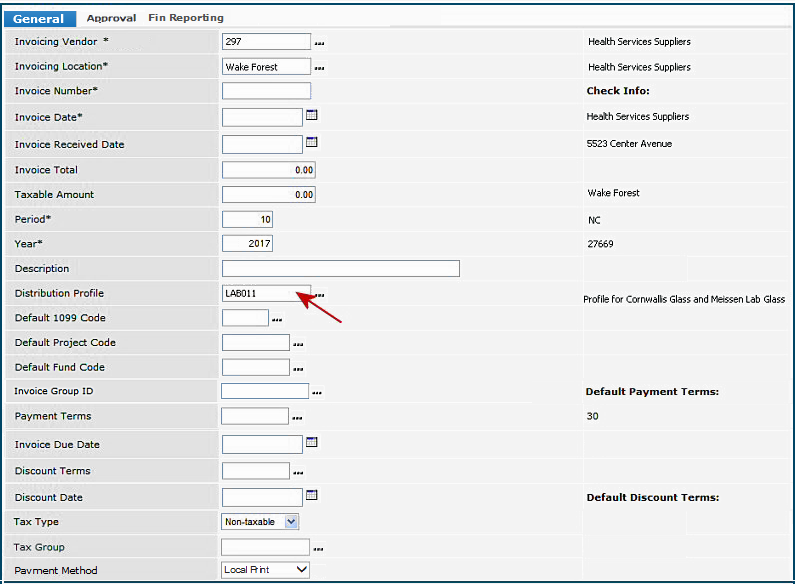The height and width of the screenshot is (584, 795).
Task: Open Invoice Due Date calendar icon
Action: tap(311, 443)
